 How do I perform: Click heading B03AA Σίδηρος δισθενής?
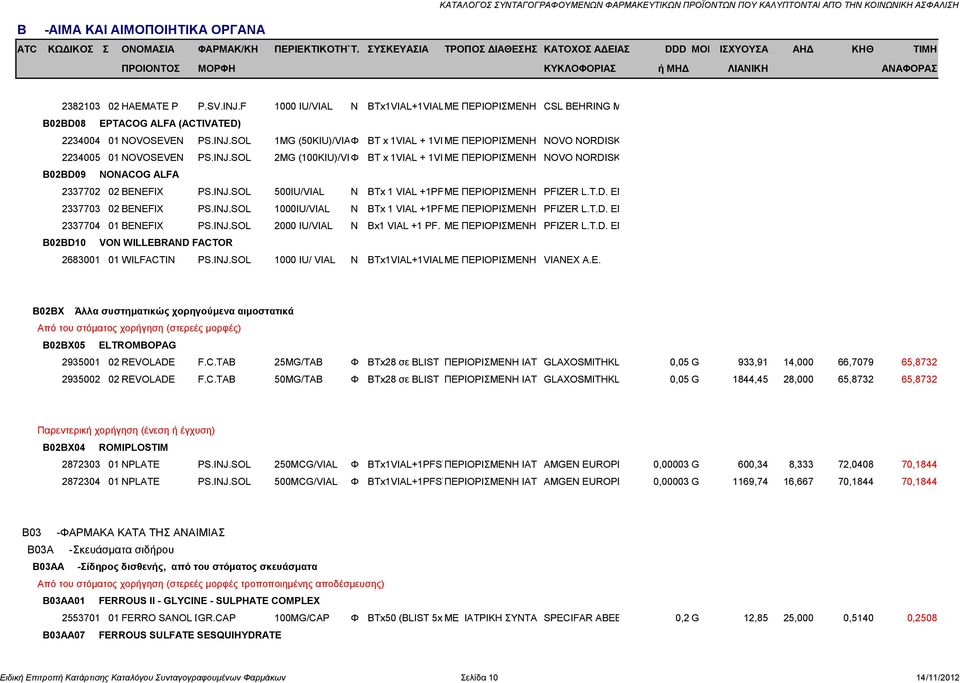174,567
